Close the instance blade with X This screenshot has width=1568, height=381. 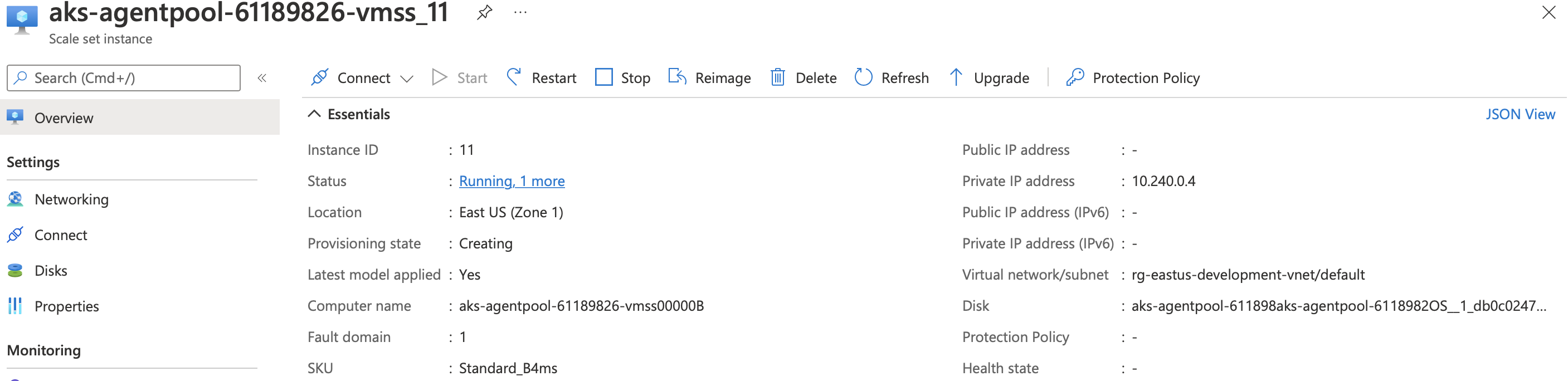[1548, 12]
